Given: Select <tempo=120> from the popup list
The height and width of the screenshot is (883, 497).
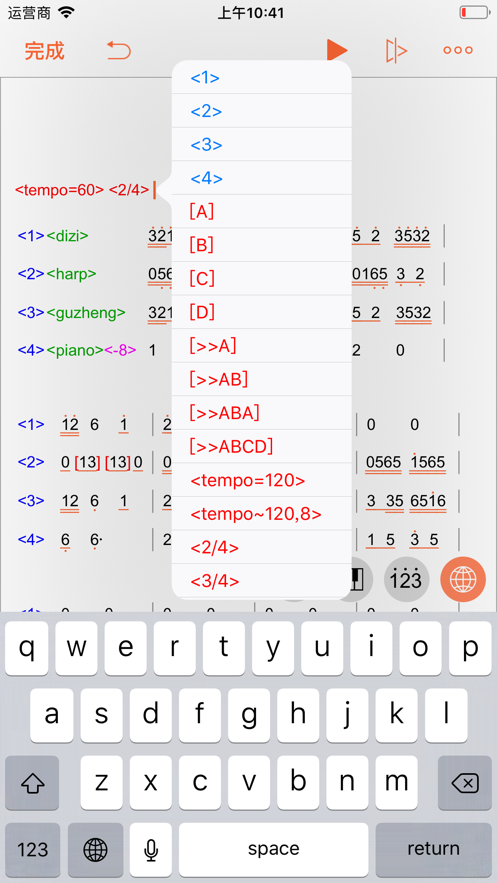Looking at the screenshot, I should click(x=248, y=480).
